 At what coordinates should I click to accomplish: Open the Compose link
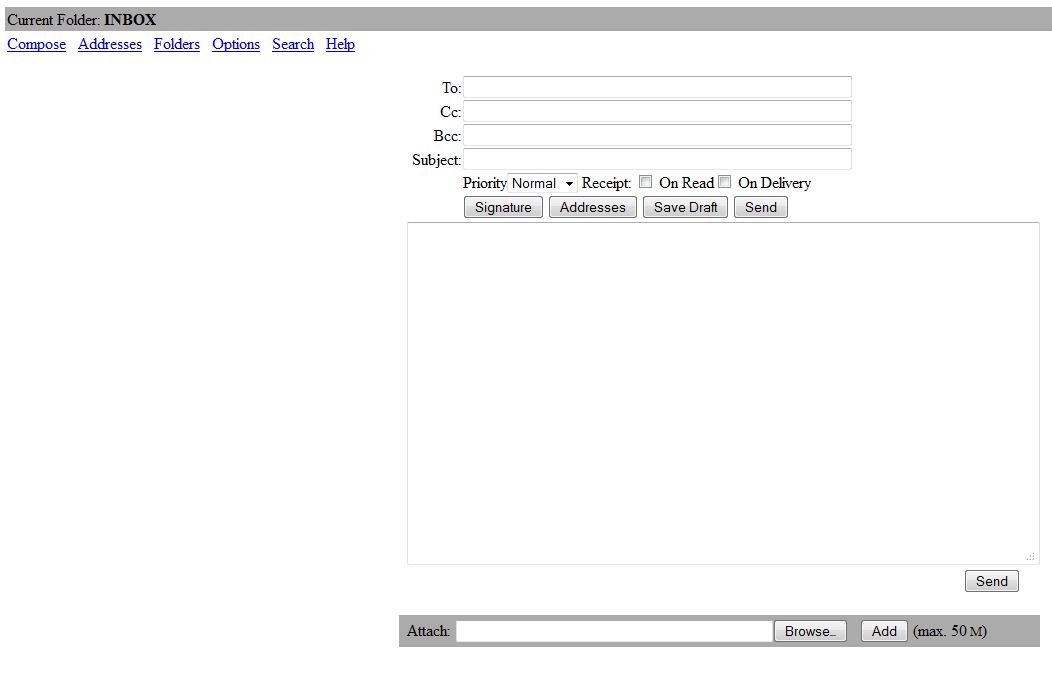[36, 44]
